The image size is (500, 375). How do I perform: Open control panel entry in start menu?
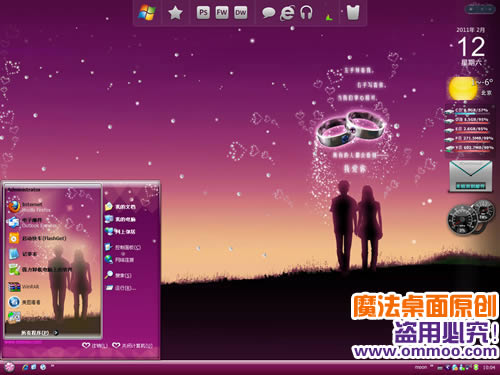point(123,247)
